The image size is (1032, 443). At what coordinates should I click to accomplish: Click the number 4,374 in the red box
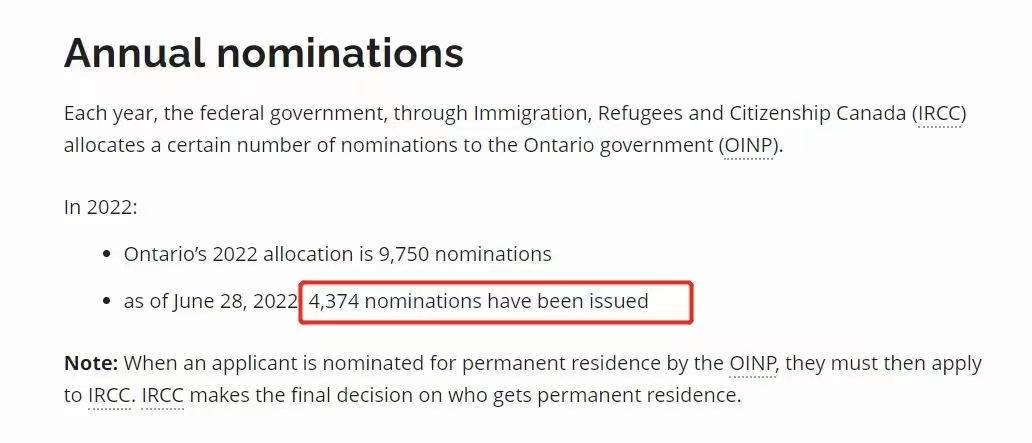(x=335, y=301)
